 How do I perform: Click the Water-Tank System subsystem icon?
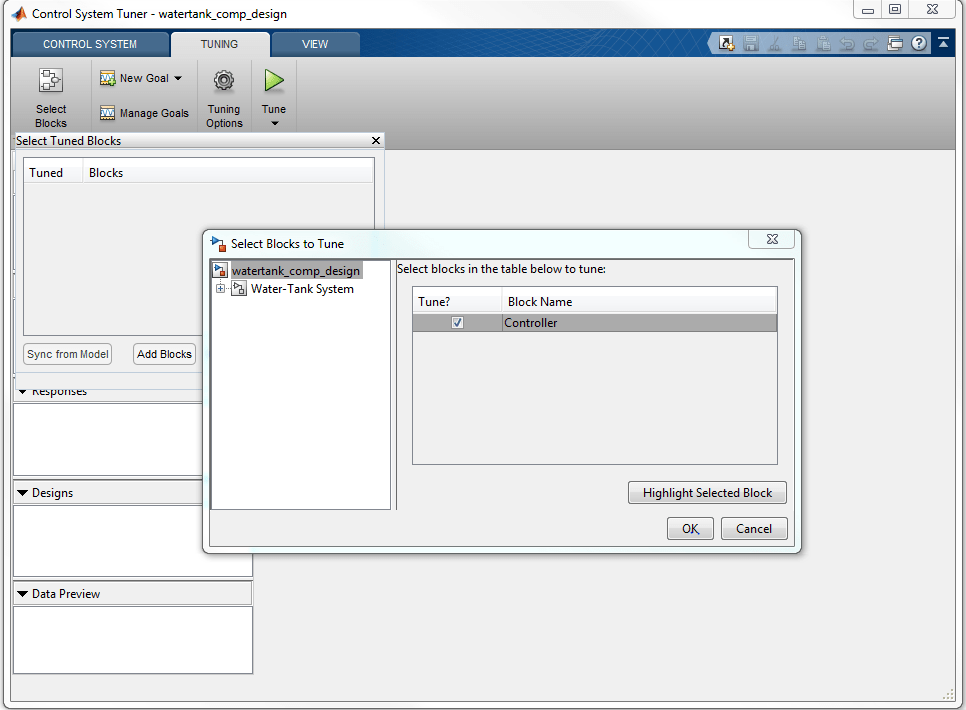239,288
